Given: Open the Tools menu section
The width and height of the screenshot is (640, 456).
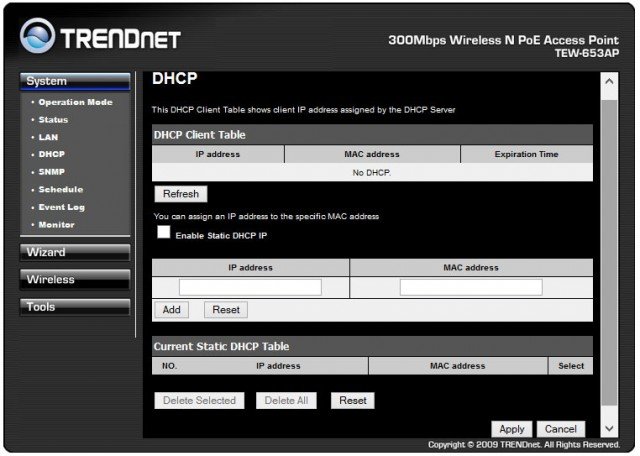Looking at the screenshot, I should tap(75, 307).
